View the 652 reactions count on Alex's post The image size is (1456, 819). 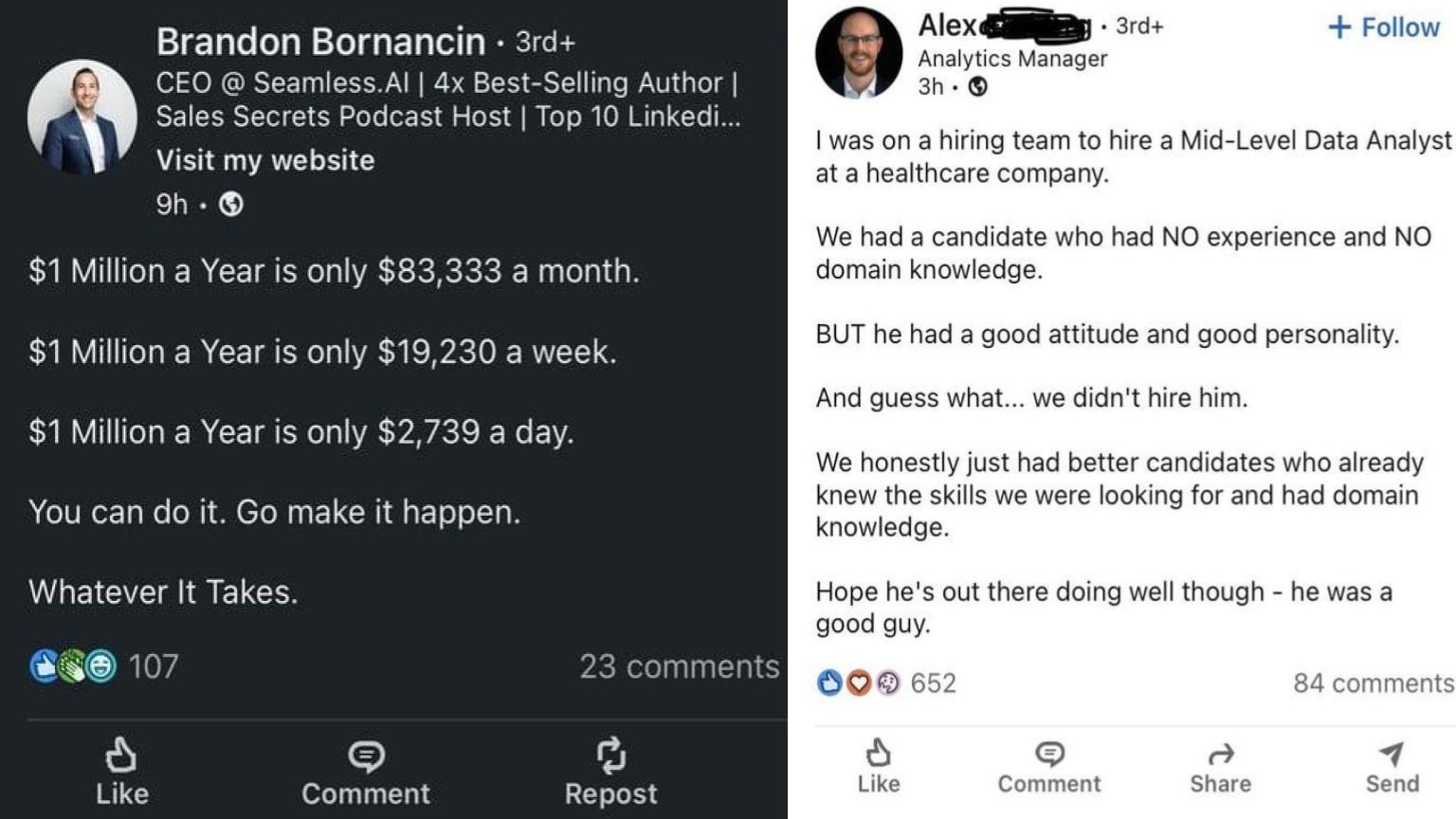coord(935,682)
